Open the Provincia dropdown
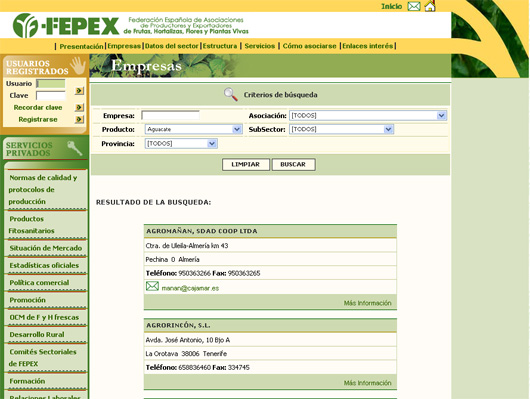 (181, 144)
